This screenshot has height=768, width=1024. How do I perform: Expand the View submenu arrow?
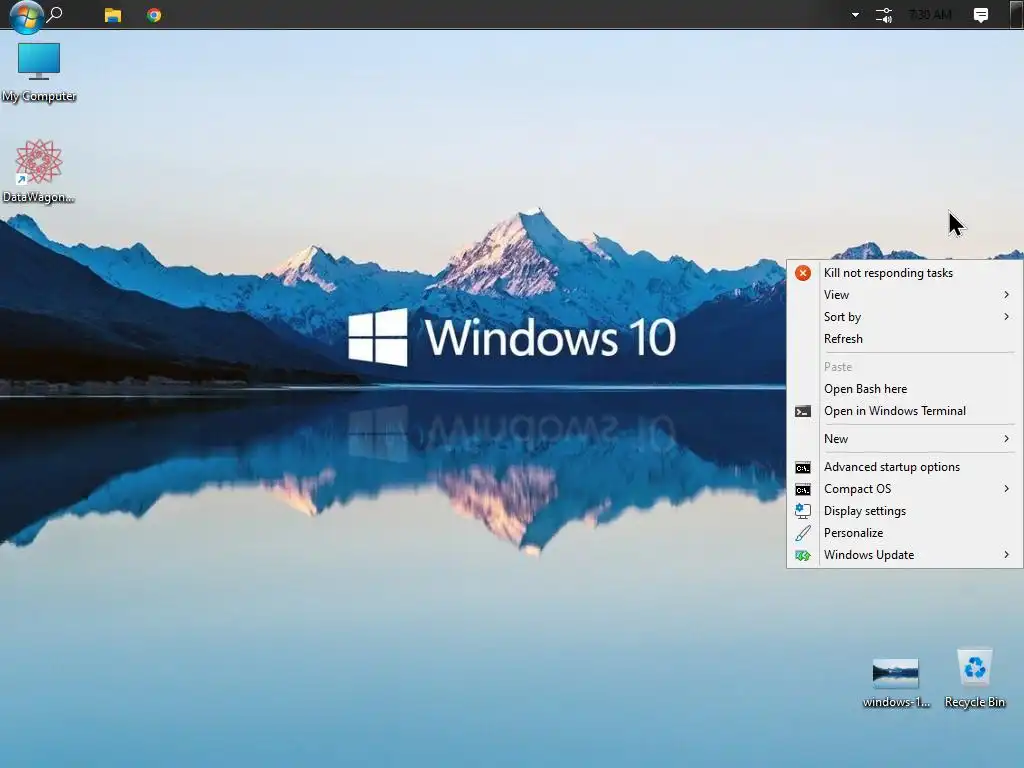tap(1006, 295)
